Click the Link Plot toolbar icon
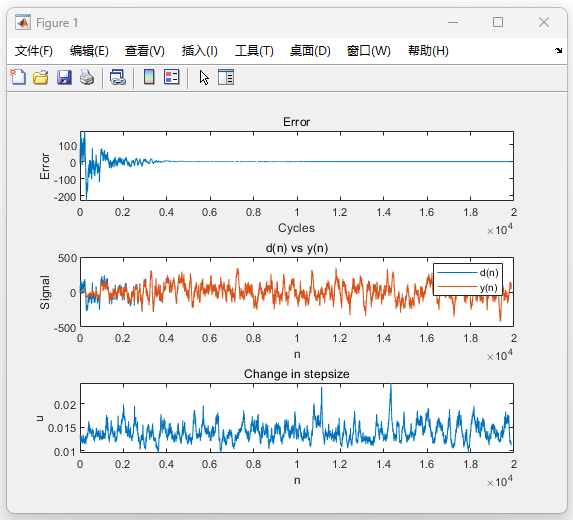The image size is (573, 520). point(118,77)
